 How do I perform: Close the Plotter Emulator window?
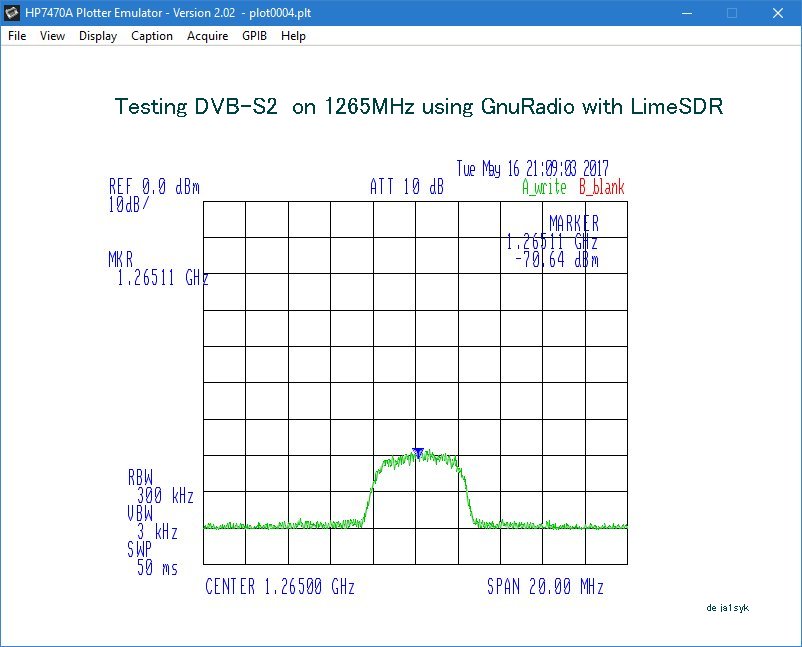778,13
